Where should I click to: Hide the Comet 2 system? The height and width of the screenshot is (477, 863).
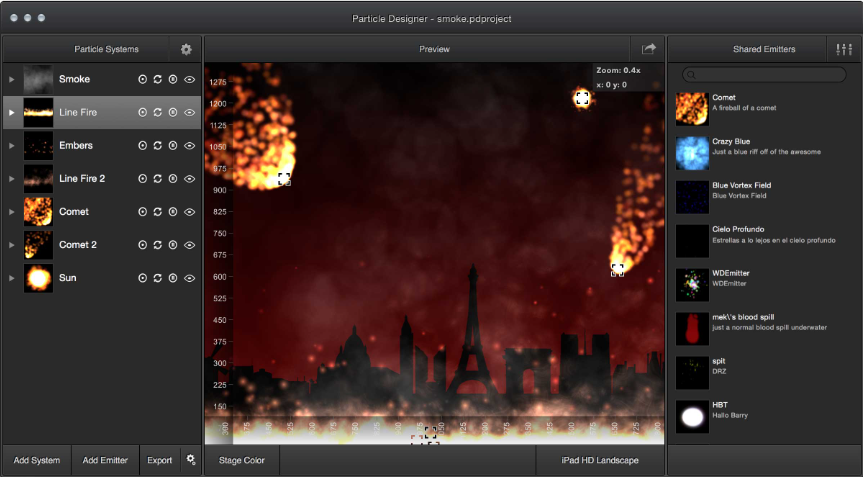coord(189,245)
